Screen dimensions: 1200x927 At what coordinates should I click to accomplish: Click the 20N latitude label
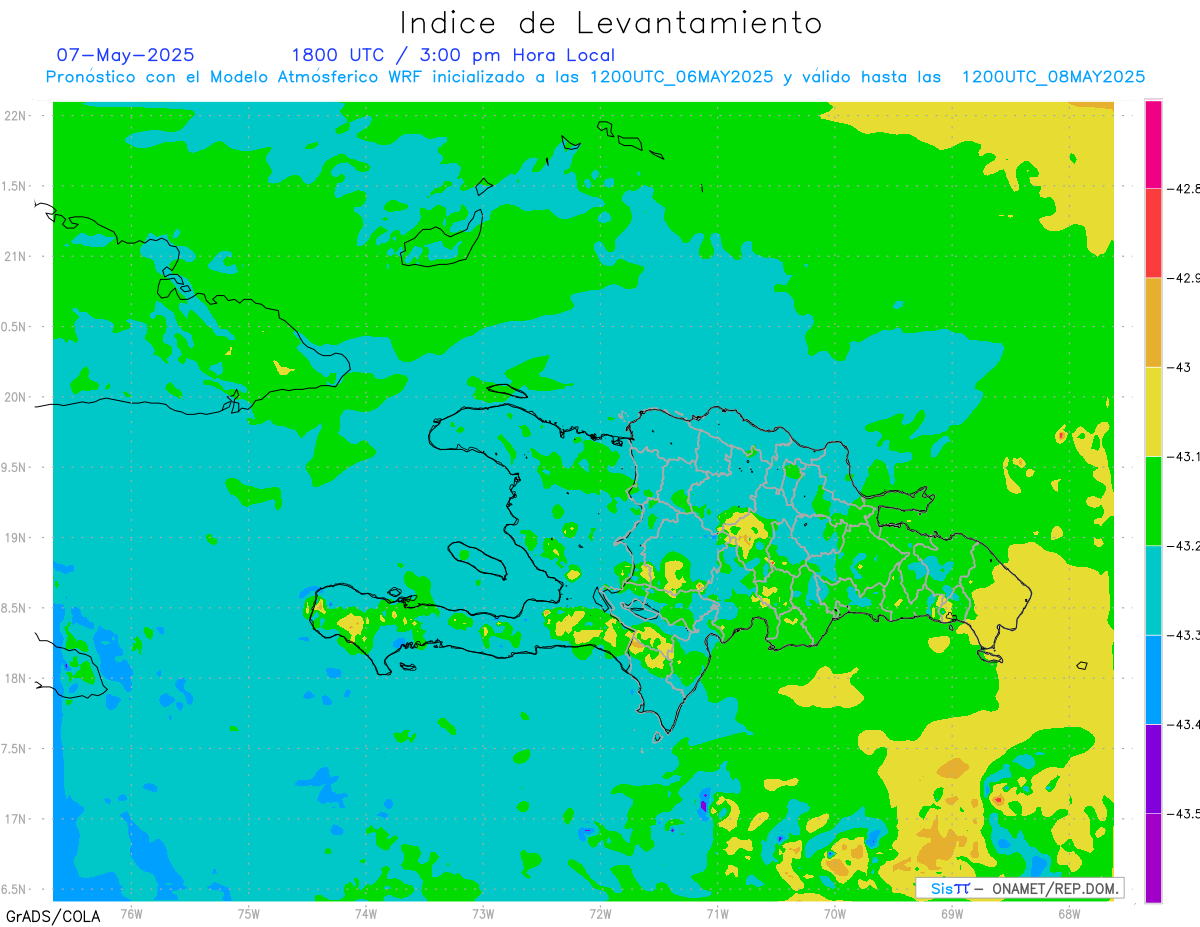17,397
